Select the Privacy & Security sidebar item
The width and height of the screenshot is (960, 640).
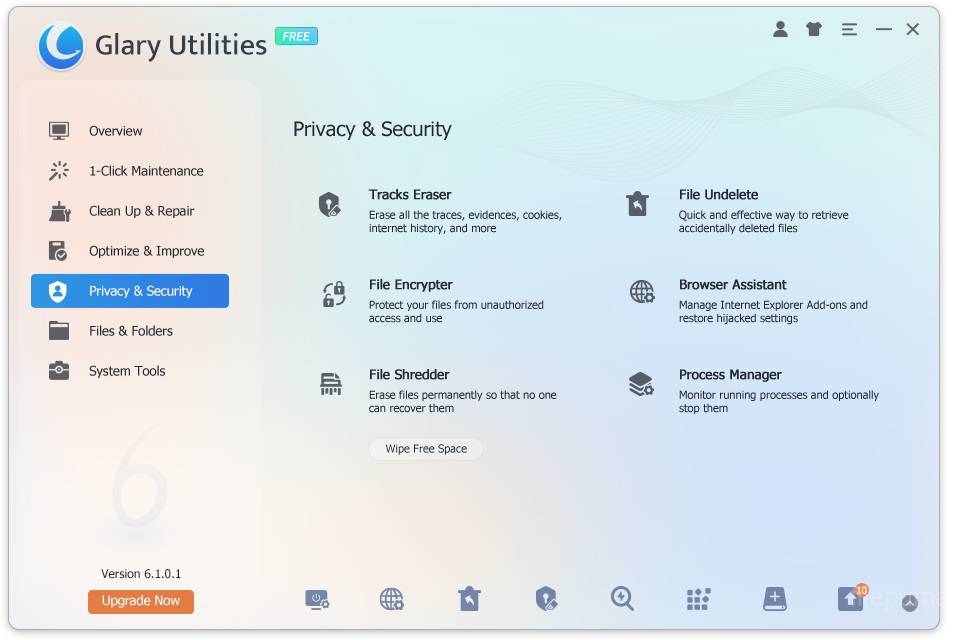pos(130,291)
